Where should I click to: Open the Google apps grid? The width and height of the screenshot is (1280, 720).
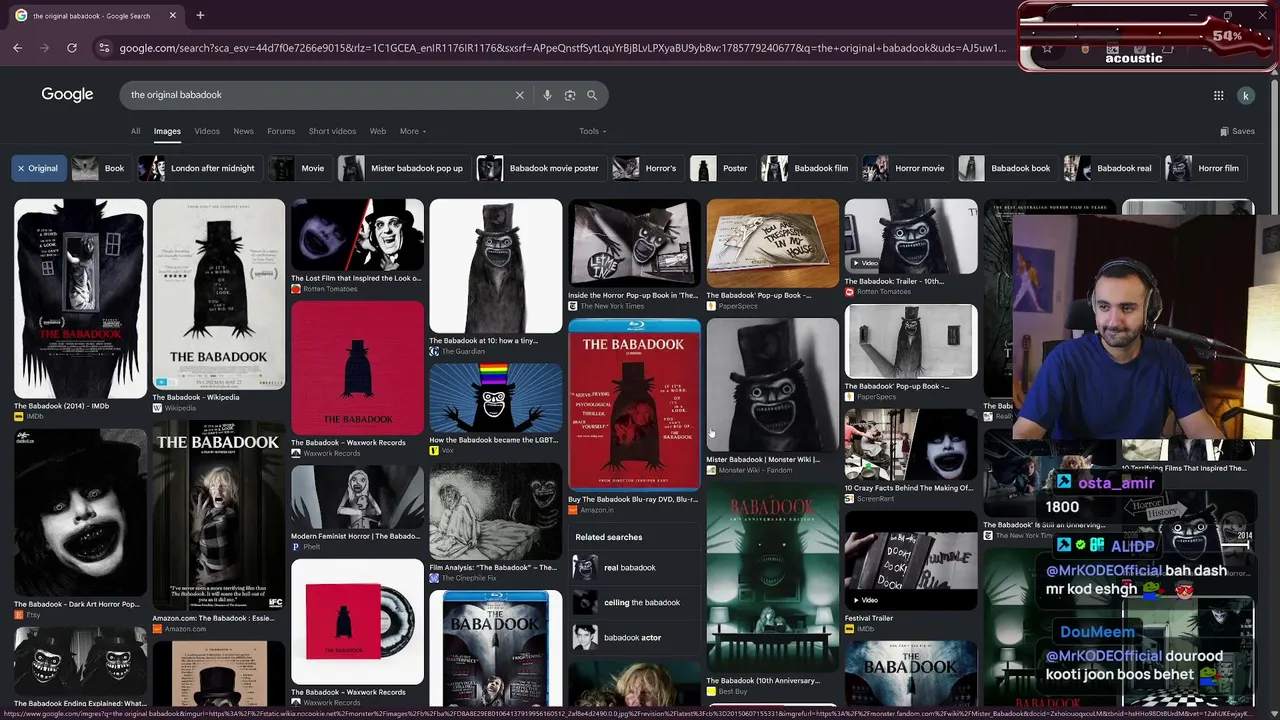tap(1218, 95)
